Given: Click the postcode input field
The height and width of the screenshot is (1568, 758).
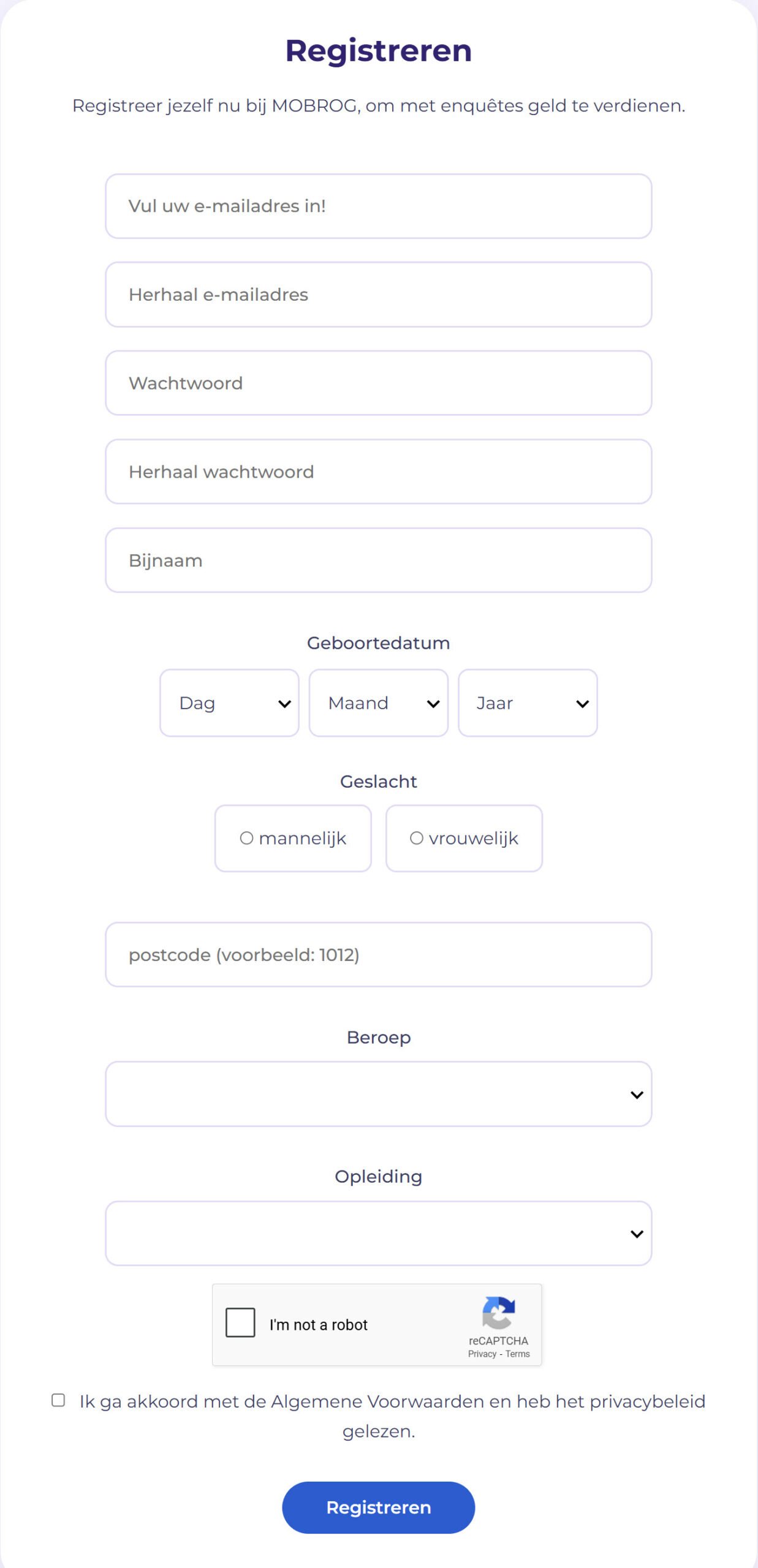Looking at the screenshot, I should [x=378, y=955].
